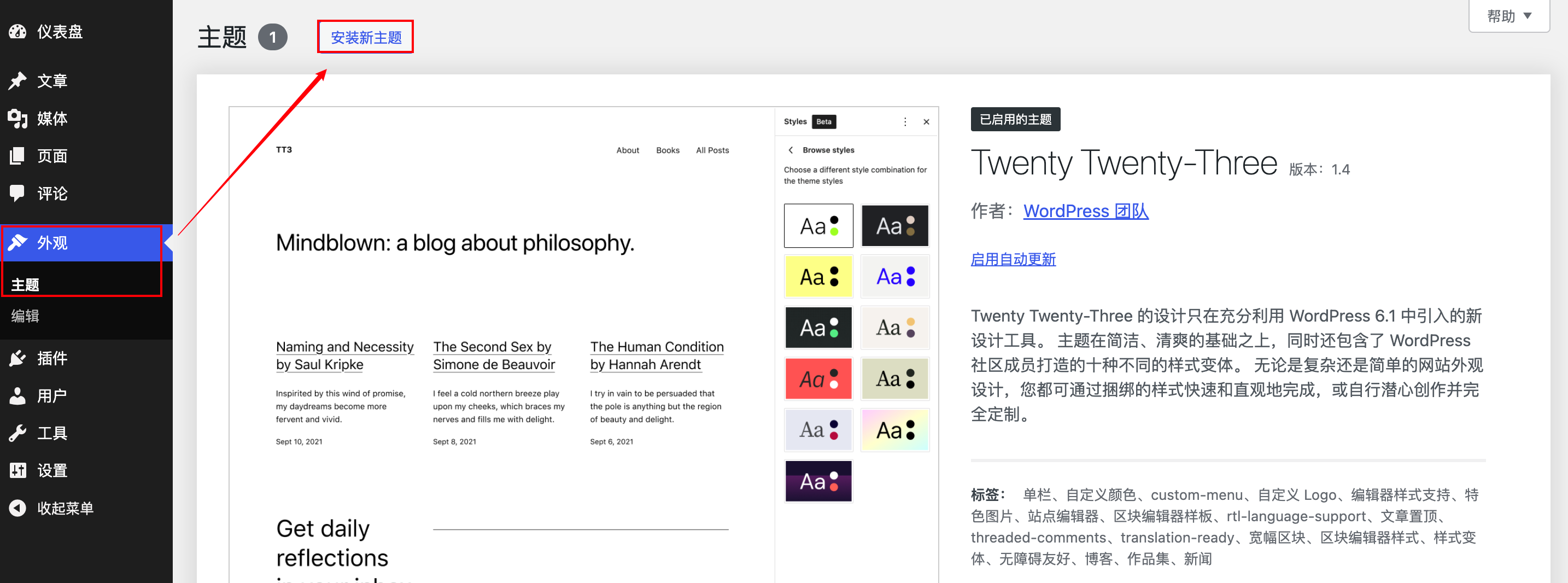Select the pastel gradient style swatch
The image size is (1568, 583).
(895, 430)
